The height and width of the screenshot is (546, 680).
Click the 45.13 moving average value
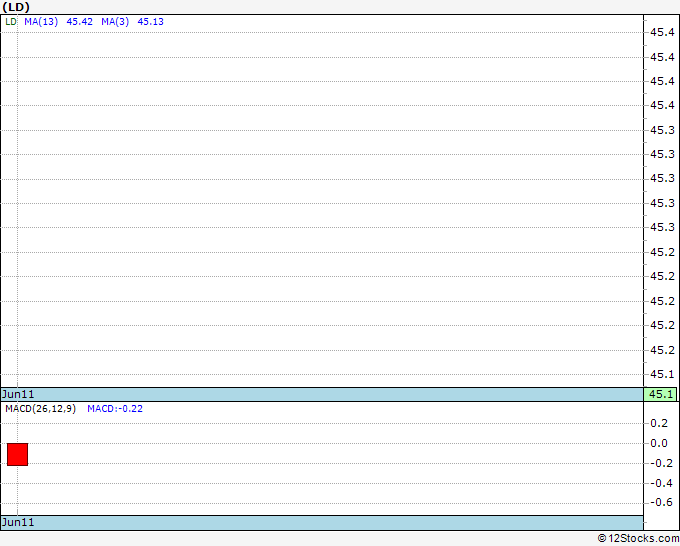pyautogui.click(x=150, y=22)
